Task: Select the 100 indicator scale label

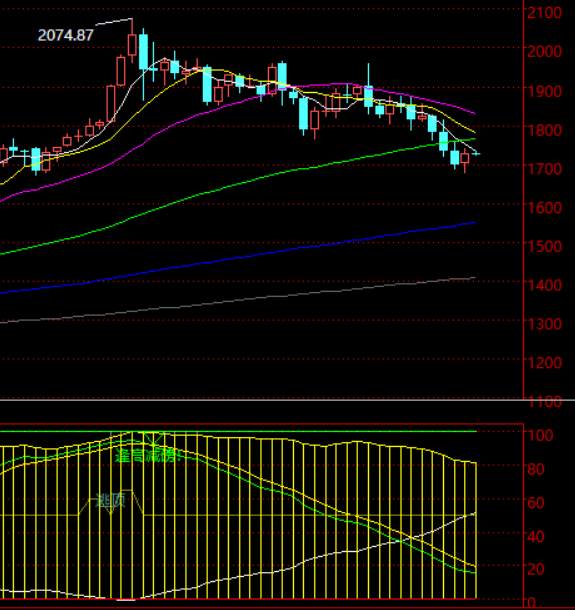Action: click(540, 435)
